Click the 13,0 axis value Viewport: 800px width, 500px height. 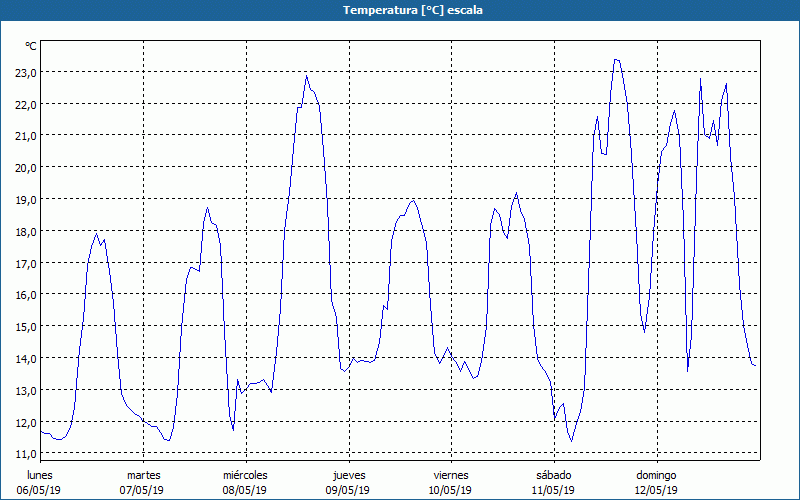[26, 391]
